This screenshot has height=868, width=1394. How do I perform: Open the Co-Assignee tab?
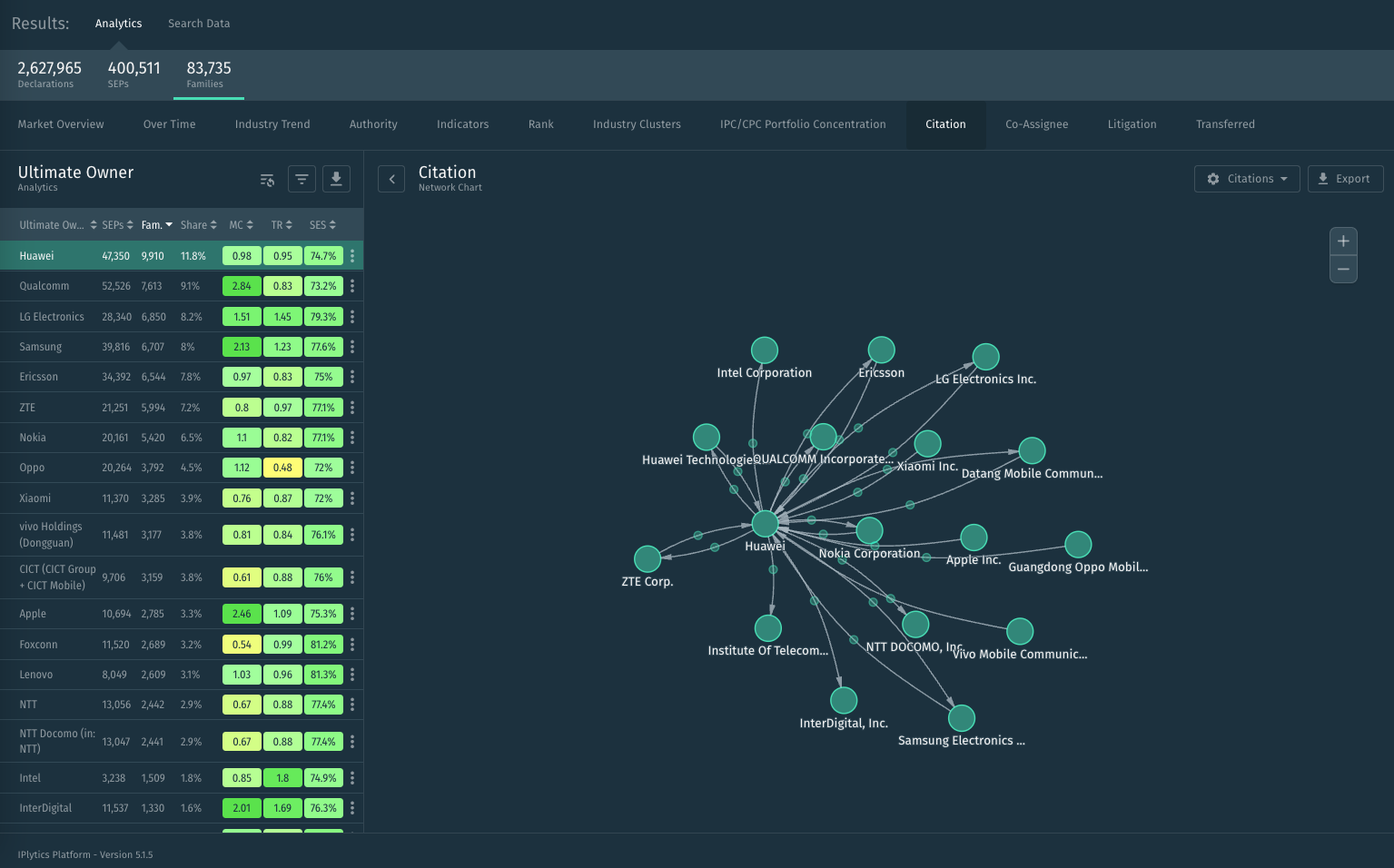[1036, 124]
